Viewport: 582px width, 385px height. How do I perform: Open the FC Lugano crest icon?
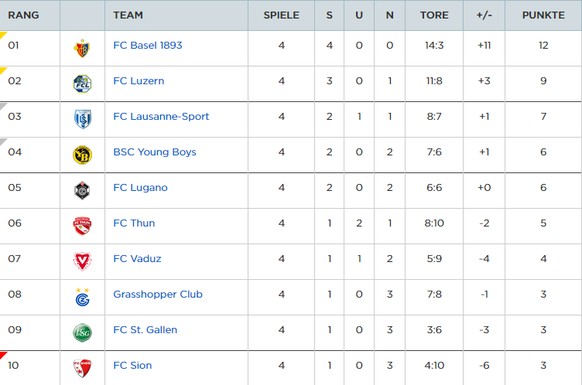[82, 190]
